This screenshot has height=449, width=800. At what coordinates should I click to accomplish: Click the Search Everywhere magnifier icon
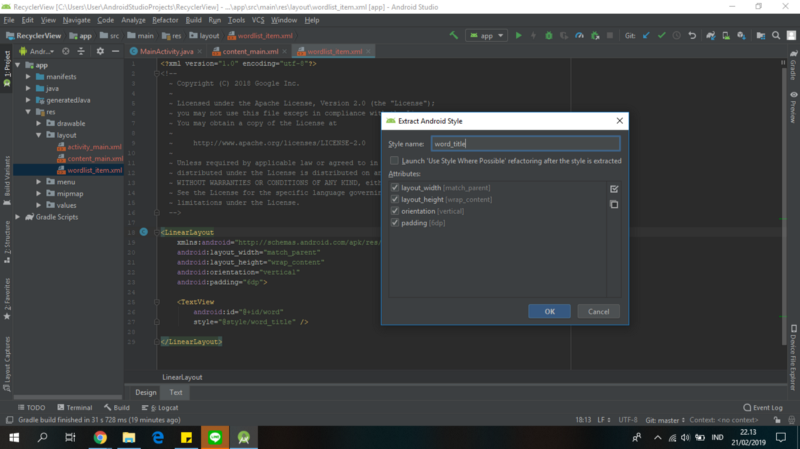coord(776,36)
